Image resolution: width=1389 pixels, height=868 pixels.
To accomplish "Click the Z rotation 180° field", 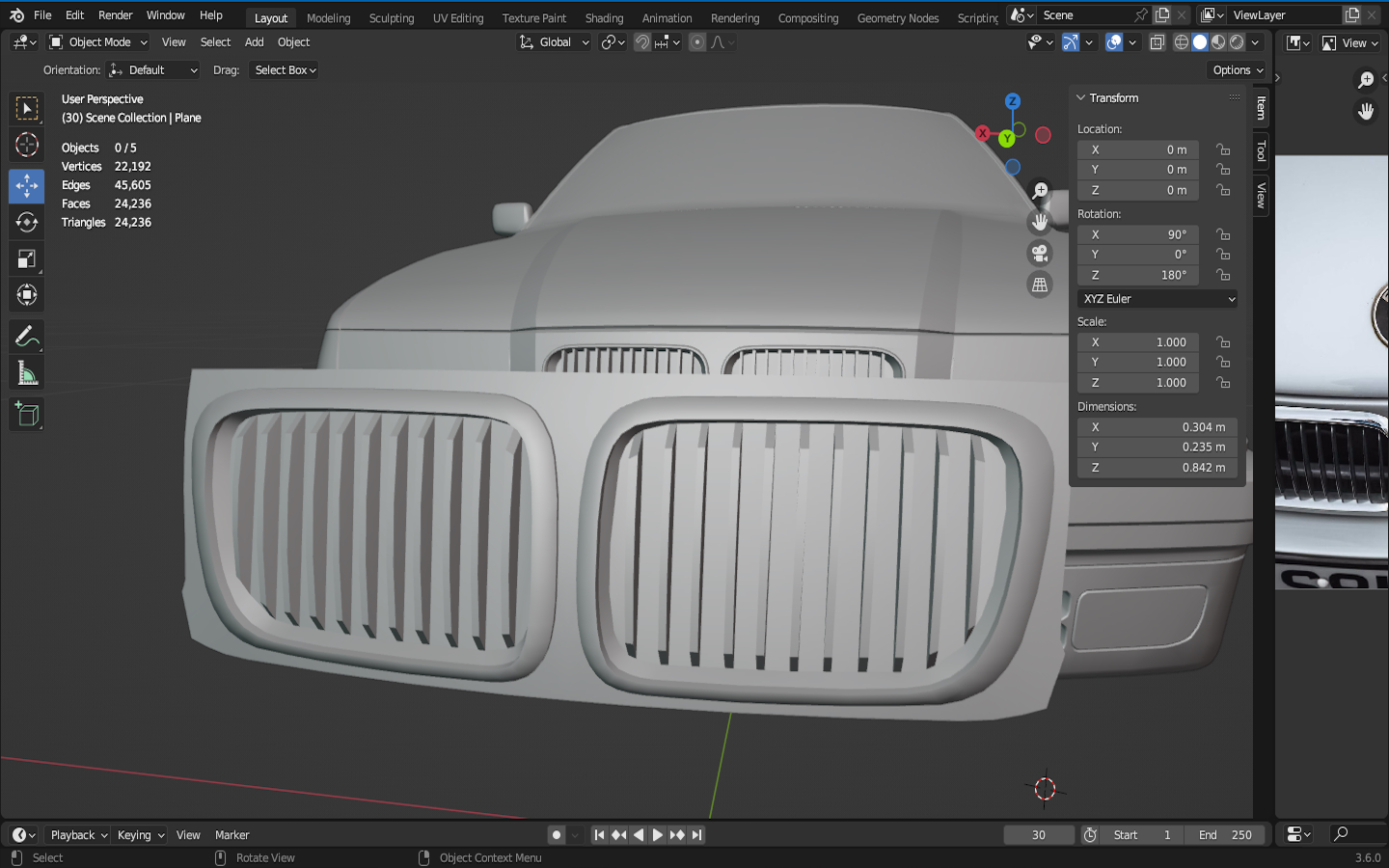I will 1138,275.
